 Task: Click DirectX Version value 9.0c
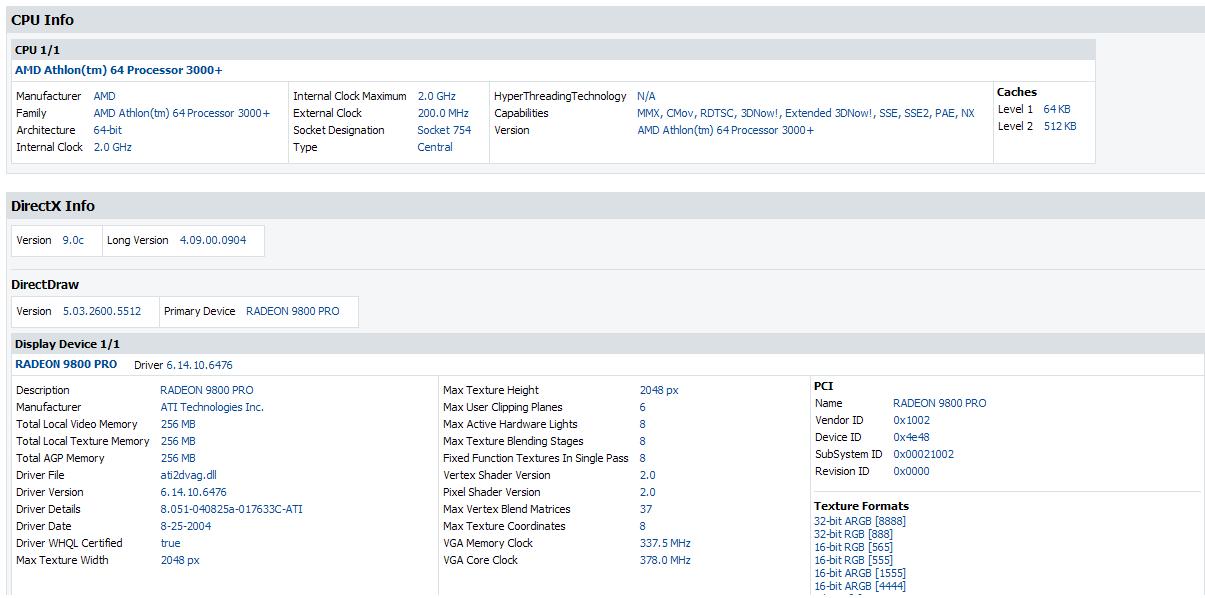[x=73, y=240]
